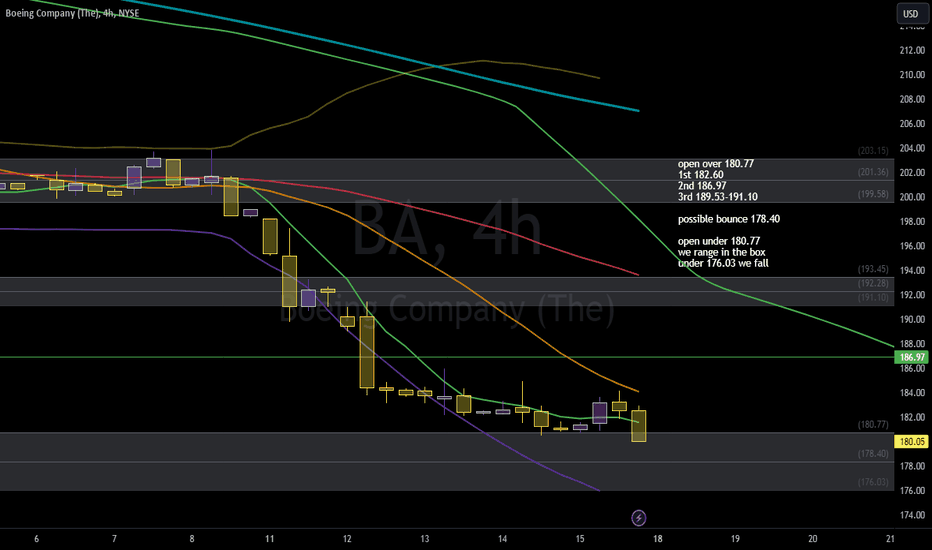Click date 11 on the time axis
Image resolution: width=932 pixels, height=550 pixels.
[269, 539]
